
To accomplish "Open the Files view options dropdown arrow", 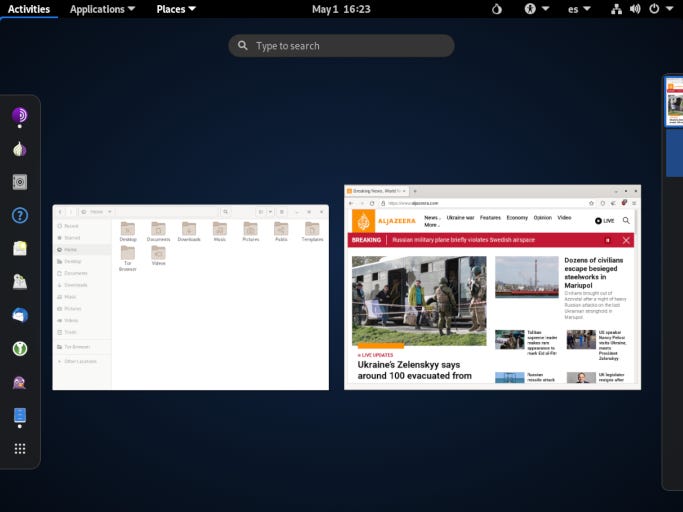I will (x=270, y=212).
